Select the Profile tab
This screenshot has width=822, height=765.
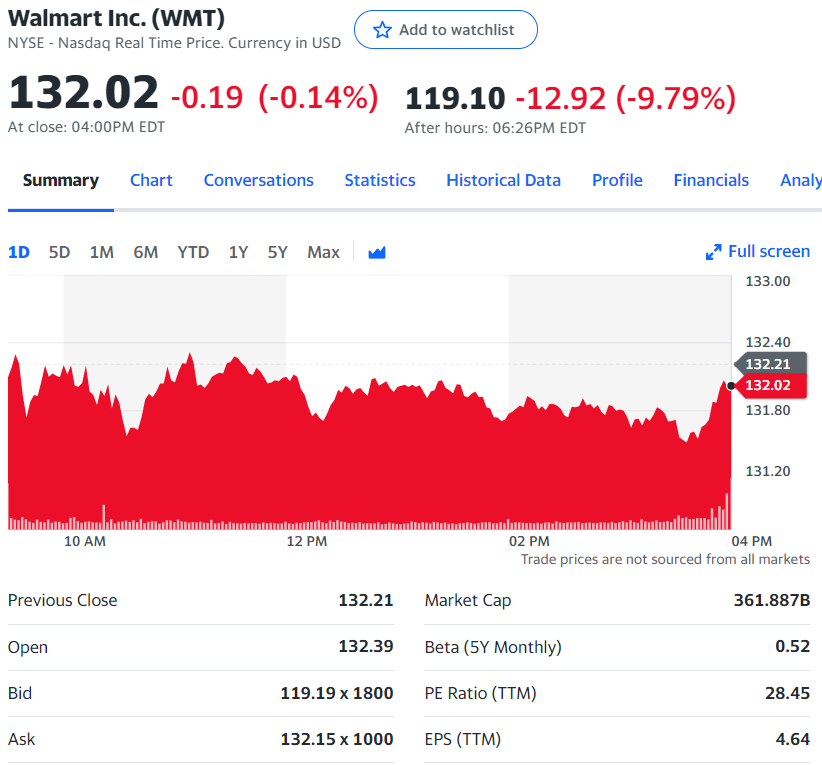[617, 180]
